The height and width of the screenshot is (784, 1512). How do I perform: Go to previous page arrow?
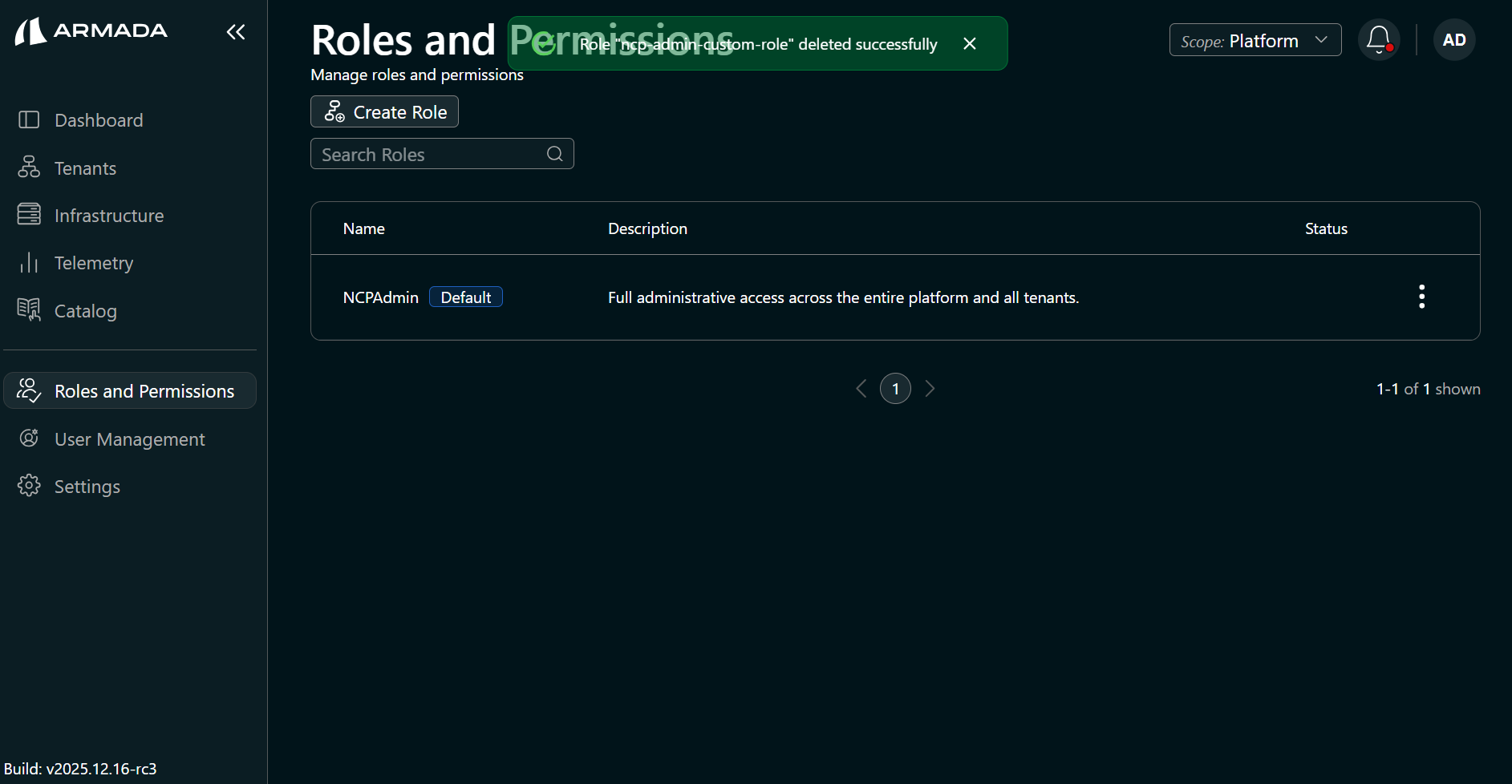click(x=861, y=389)
